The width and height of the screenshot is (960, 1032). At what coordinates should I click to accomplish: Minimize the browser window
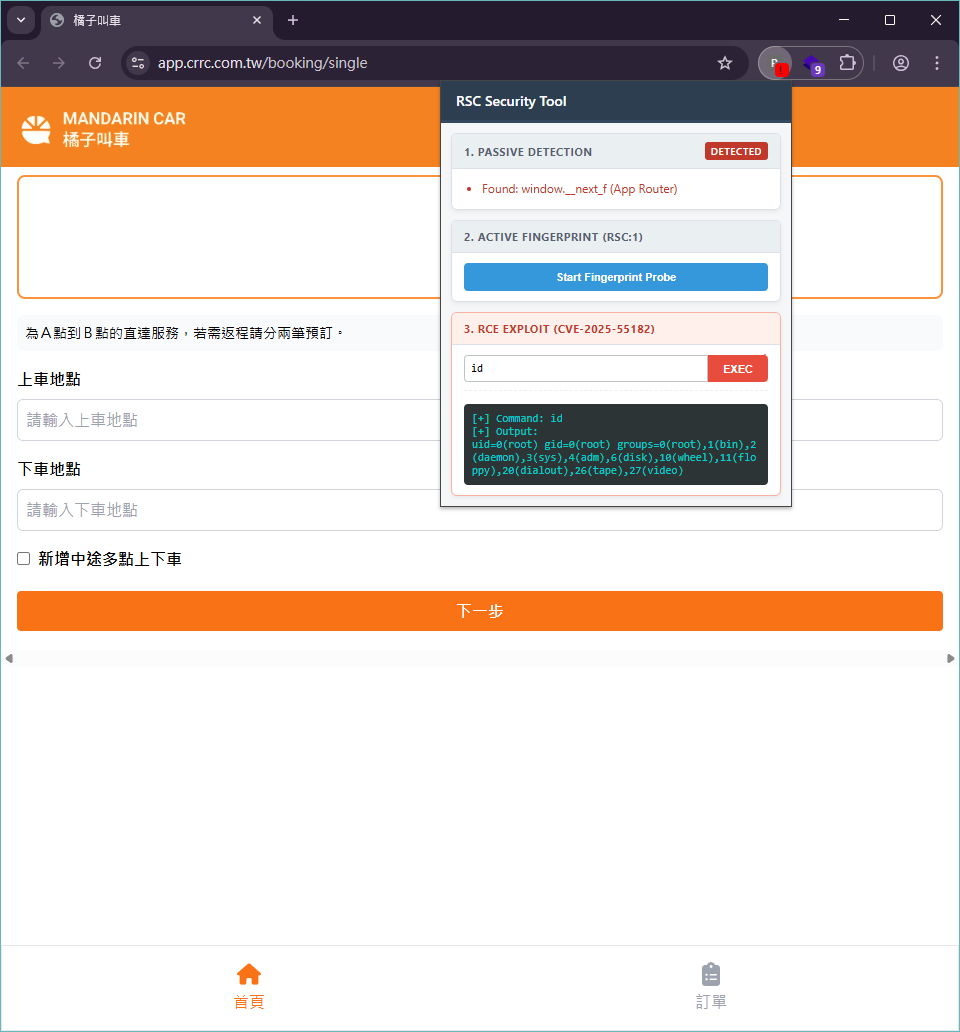(x=844, y=20)
